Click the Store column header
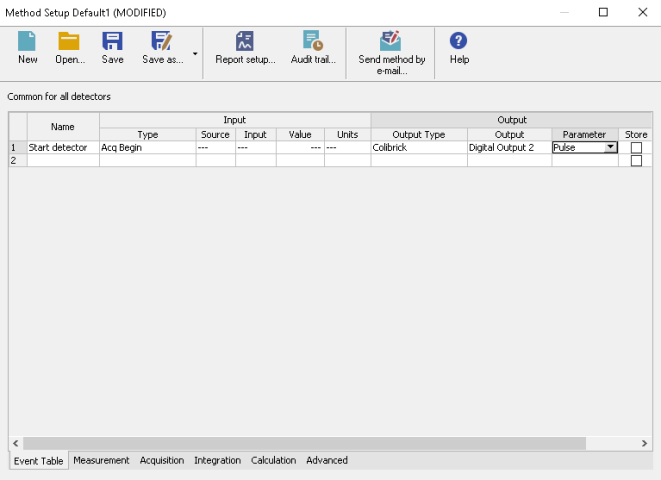Viewport: 661px width, 480px height. click(x=636, y=134)
